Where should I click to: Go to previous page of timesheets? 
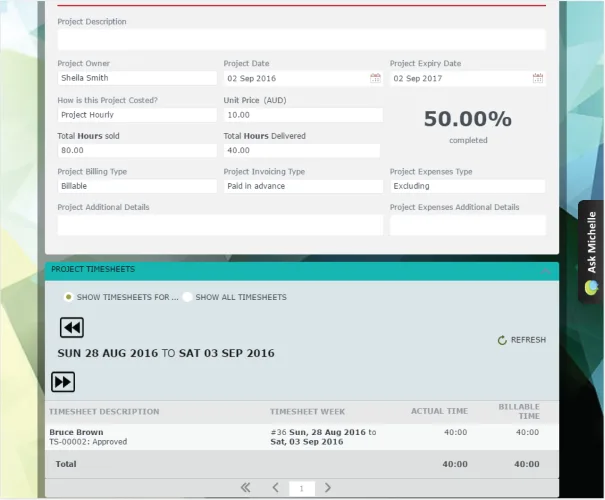coord(275,488)
